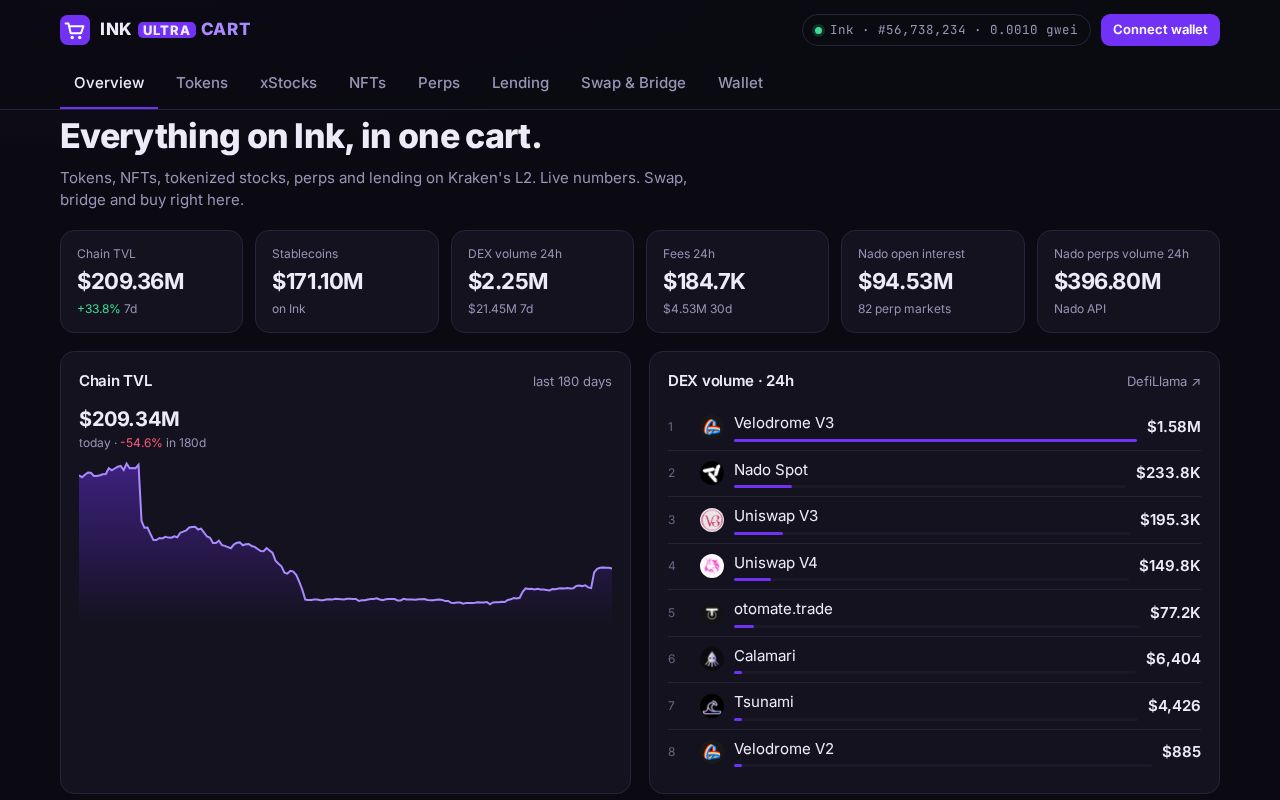Click the $209.34M chart value
The image size is (1280, 800).
pyautogui.click(x=129, y=419)
